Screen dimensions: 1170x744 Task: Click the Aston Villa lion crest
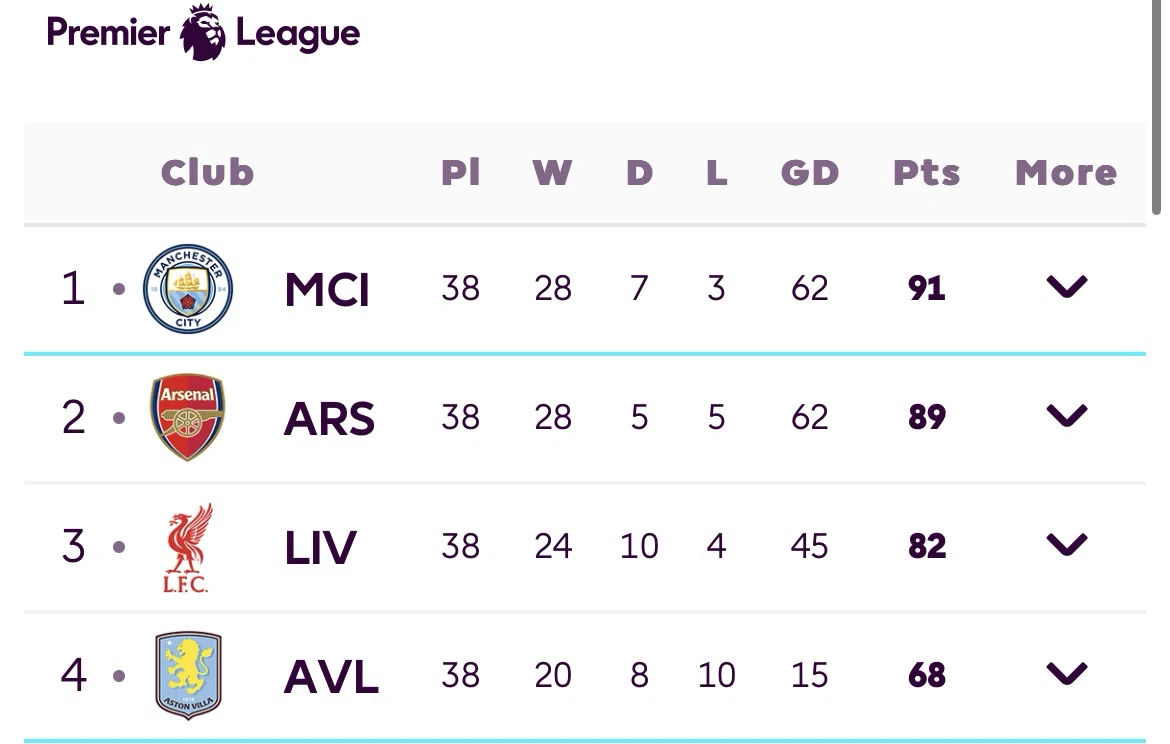[x=188, y=675]
